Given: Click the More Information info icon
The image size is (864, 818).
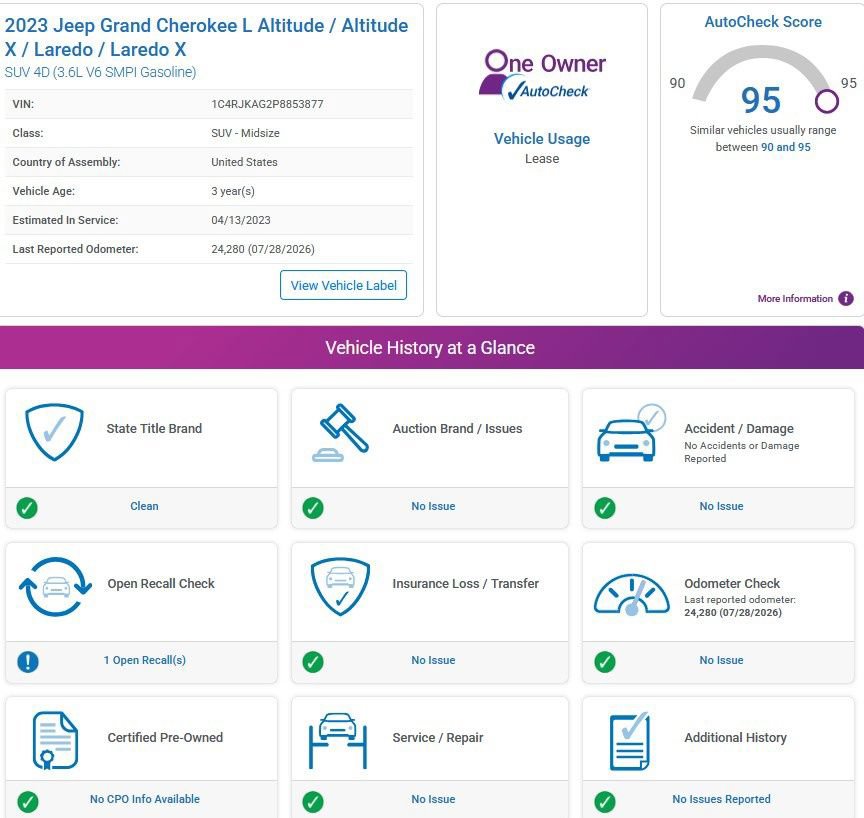Looking at the screenshot, I should click(x=845, y=299).
